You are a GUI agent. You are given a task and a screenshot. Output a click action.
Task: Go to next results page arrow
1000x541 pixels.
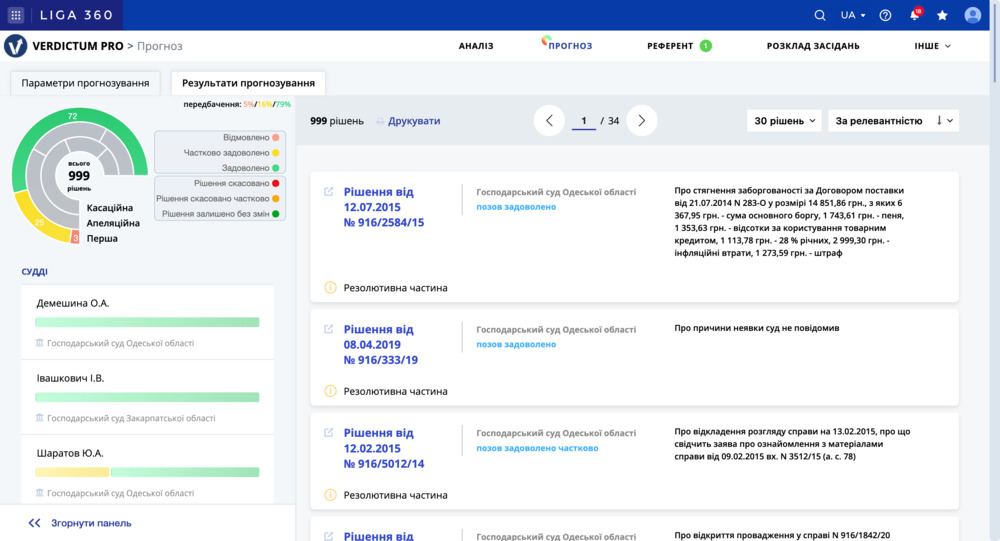[x=642, y=121]
